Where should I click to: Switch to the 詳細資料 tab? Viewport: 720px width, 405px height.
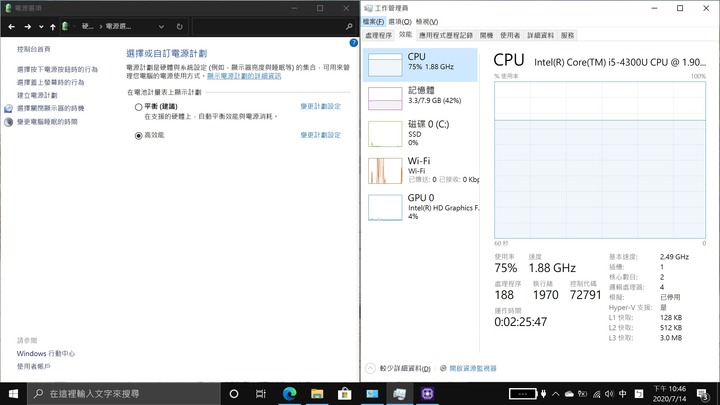tap(540, 35)
